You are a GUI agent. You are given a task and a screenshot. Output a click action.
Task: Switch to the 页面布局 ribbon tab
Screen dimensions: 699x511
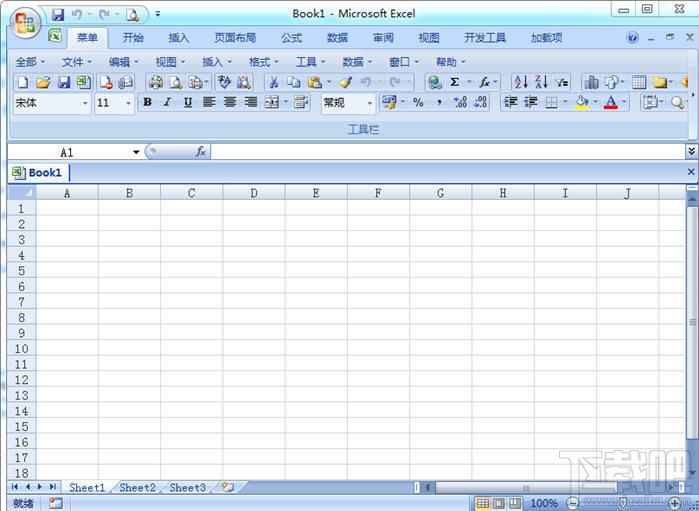pyautogui.click(x=235, y=38)
